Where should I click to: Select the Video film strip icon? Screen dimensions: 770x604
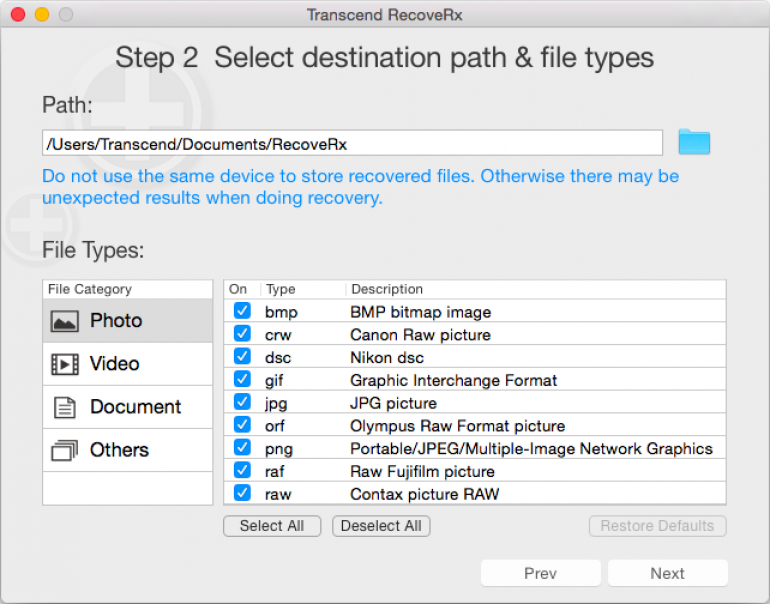[x=65, y=364]
